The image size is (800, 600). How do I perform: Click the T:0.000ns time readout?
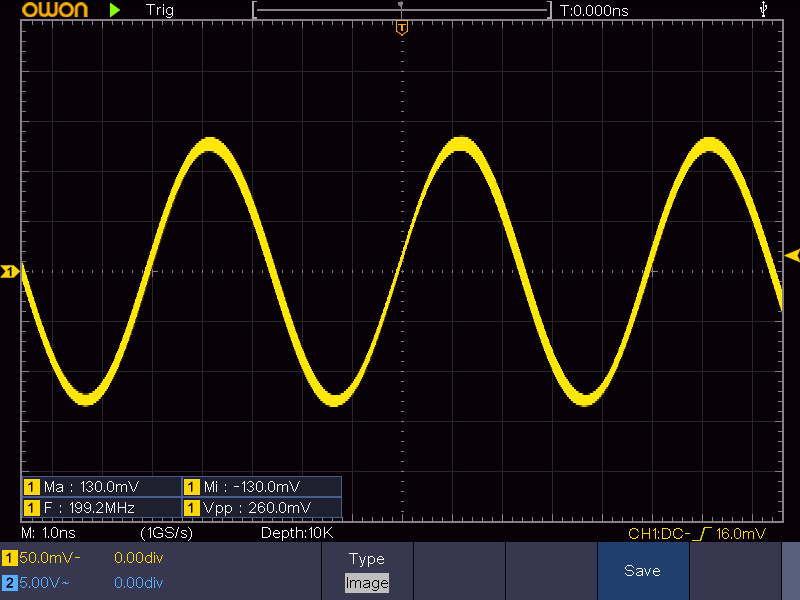[x=594, y=11]
